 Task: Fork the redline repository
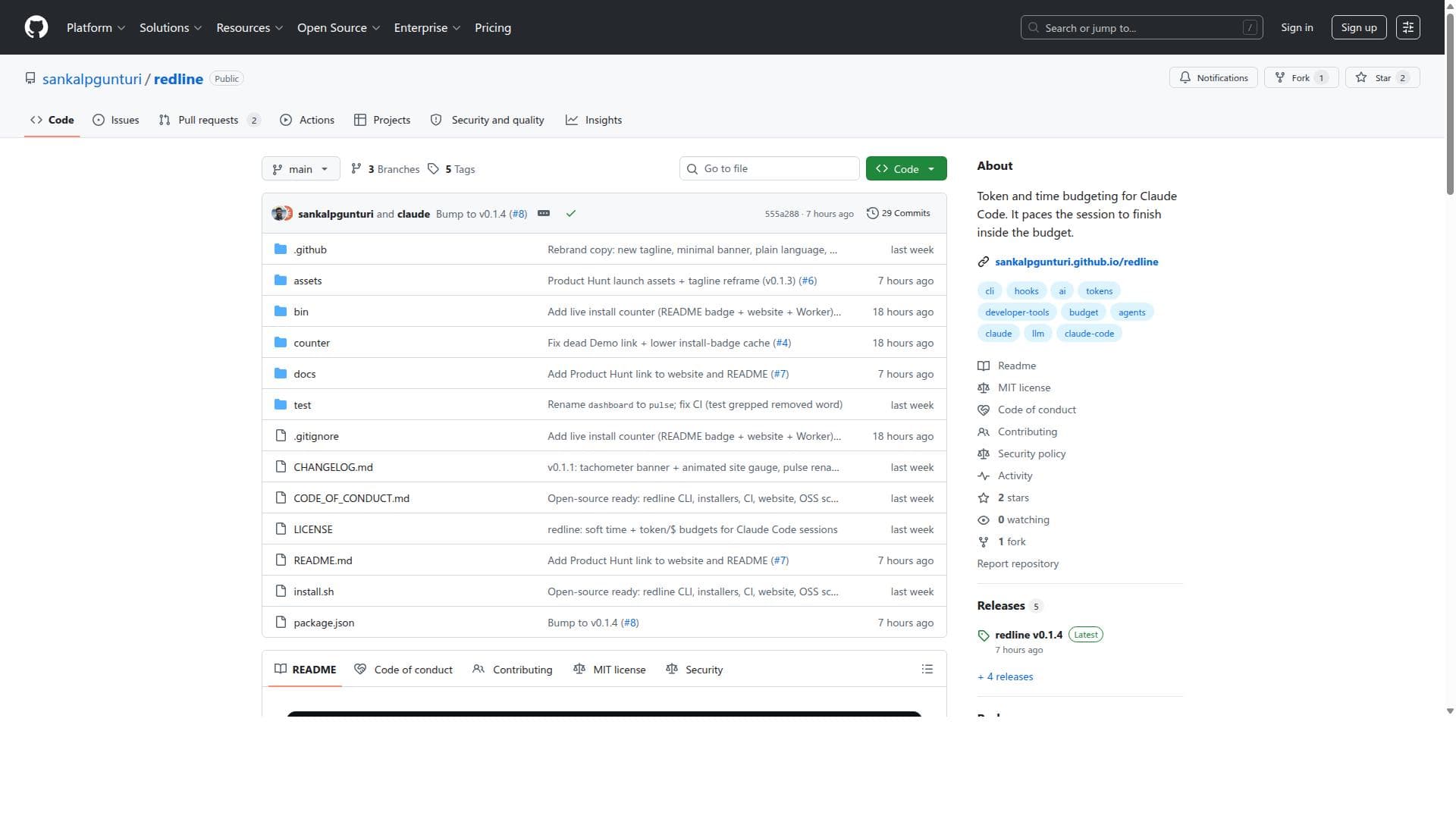[1301, 78]
